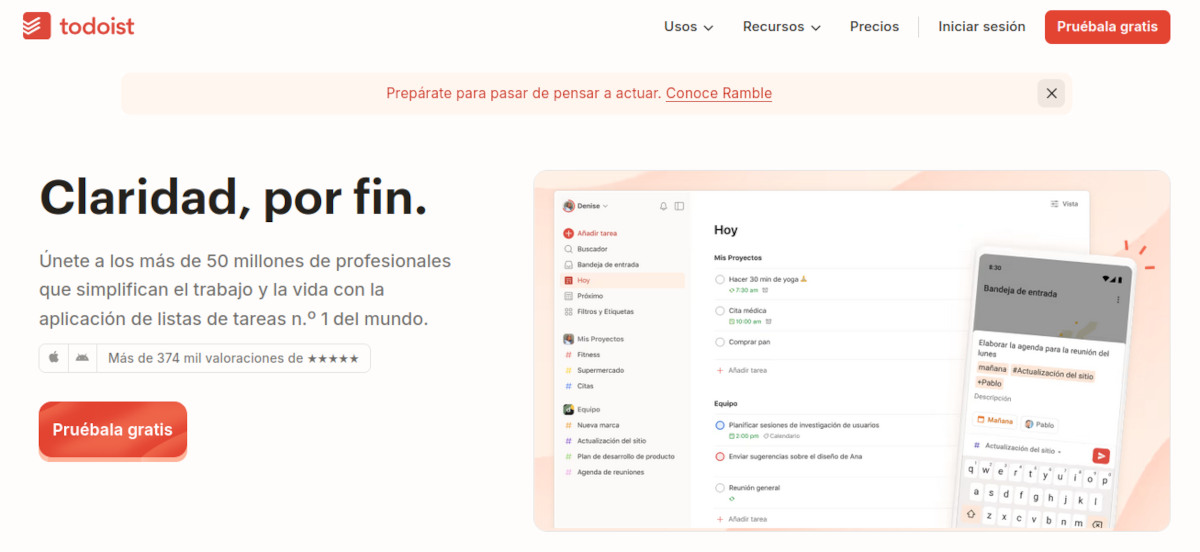Screen dimensions: 1200x552
Task: Tap the backspace key on phone keyboard
Action: click(1097, 524)
